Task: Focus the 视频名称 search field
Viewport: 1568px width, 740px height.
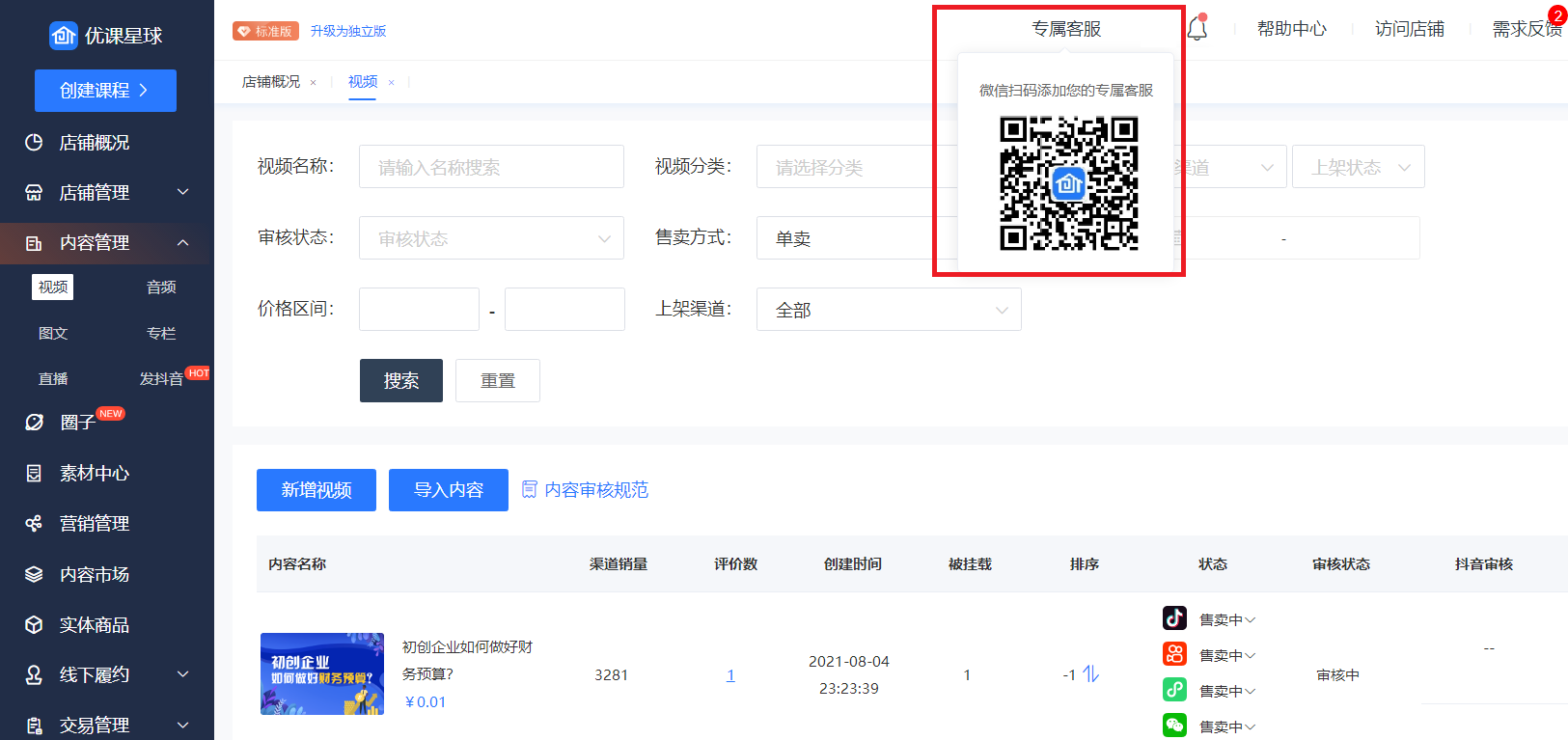Action: (x=491, y=167)
